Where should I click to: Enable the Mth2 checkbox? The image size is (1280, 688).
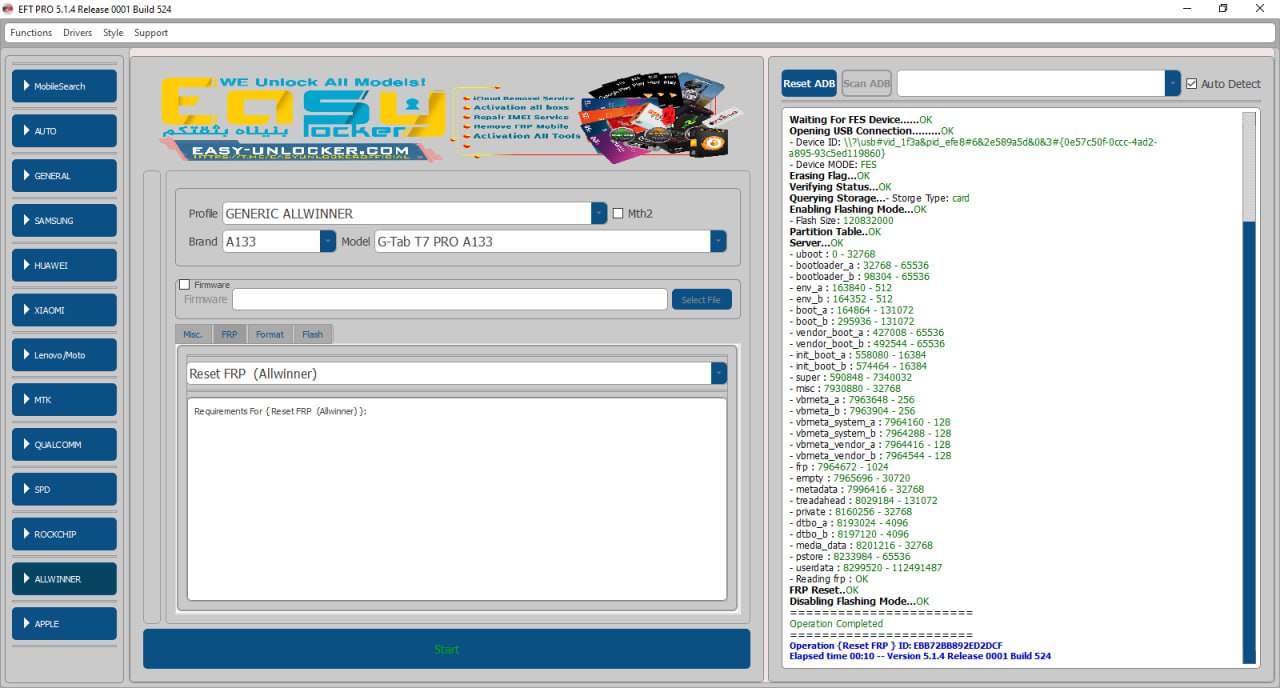click(618, 213)
